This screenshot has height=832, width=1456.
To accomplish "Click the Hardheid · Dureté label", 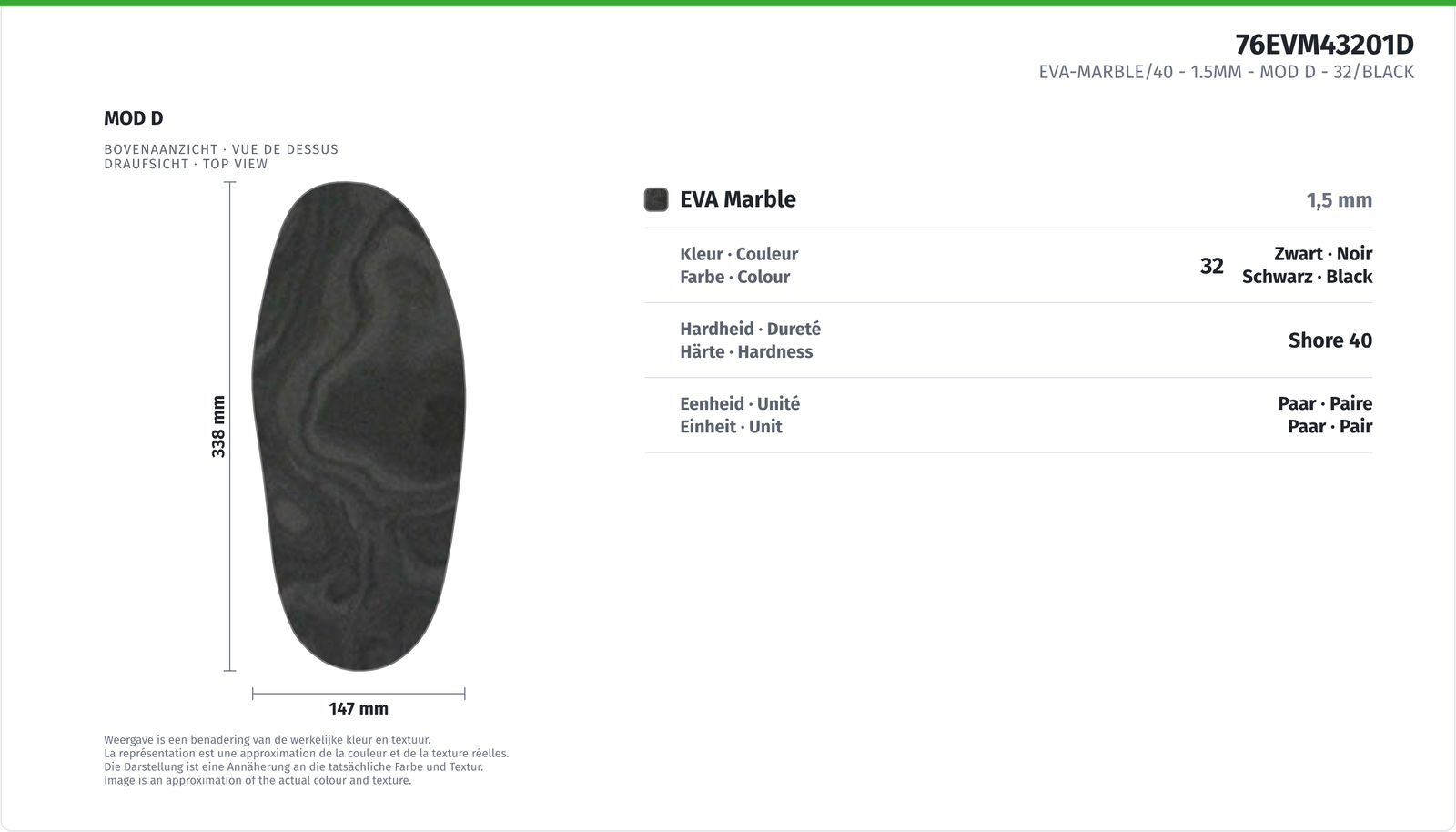I will click(750, 329).
